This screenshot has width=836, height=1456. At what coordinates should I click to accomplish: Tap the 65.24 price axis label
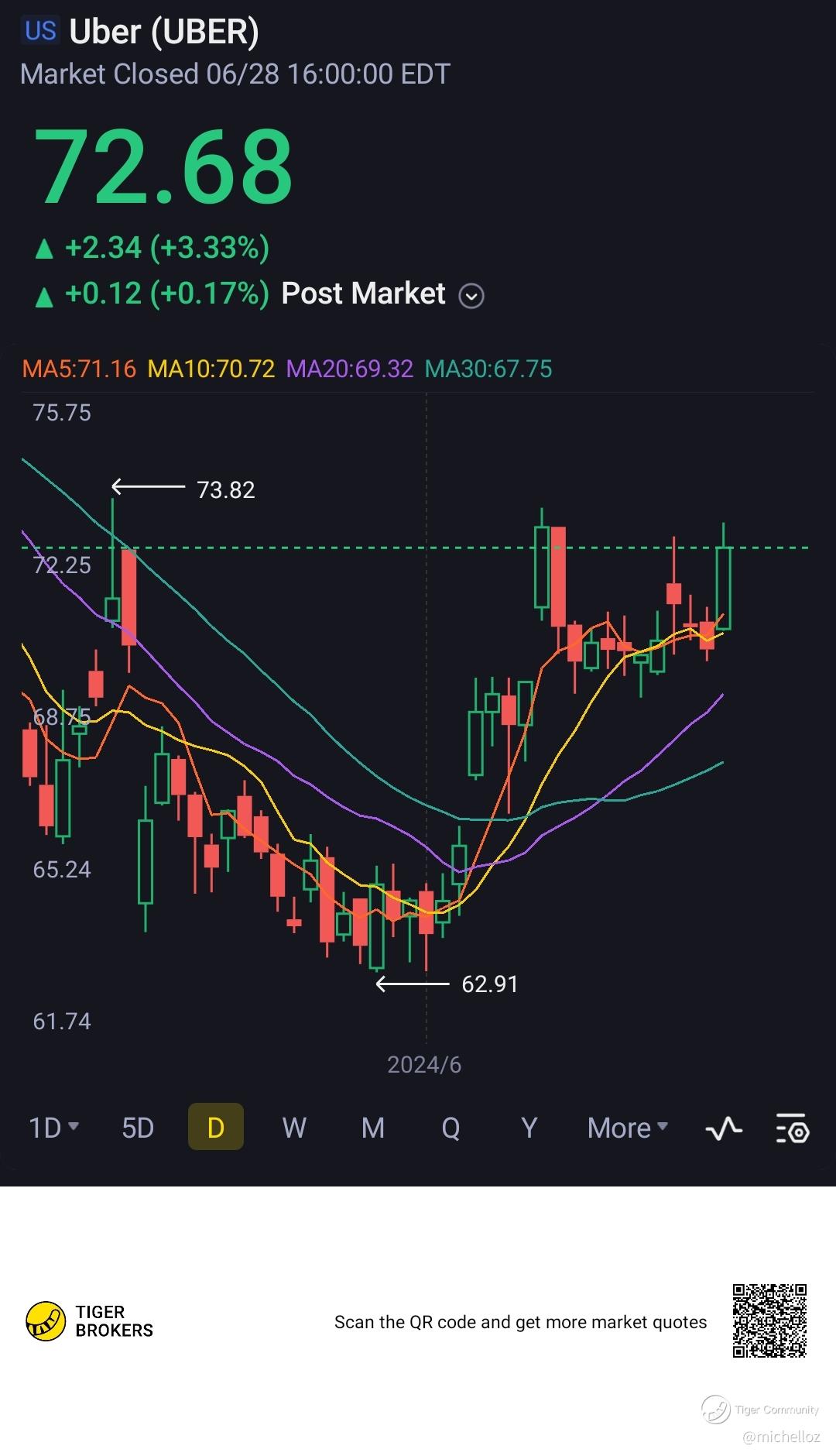pos(62,870)
